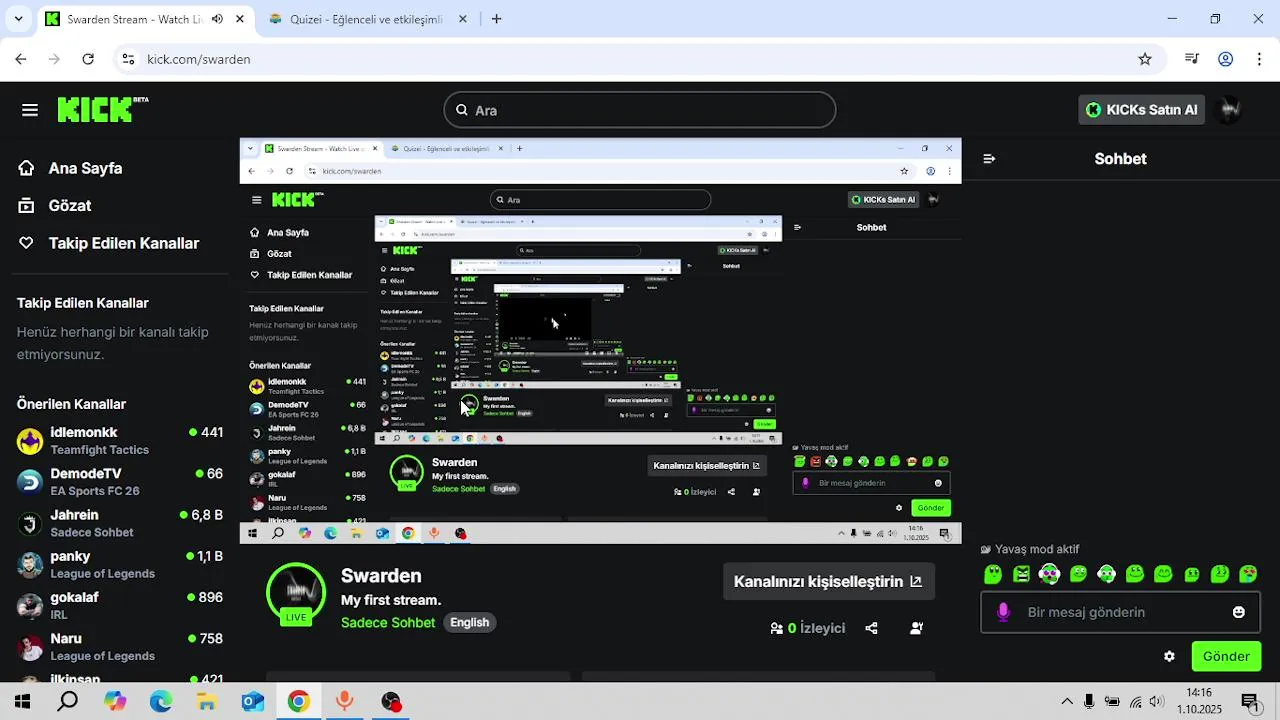Insert the headphone emote with pink eyes
The width and height of the screenshot is (1280, 720).
coord(1049,574)
